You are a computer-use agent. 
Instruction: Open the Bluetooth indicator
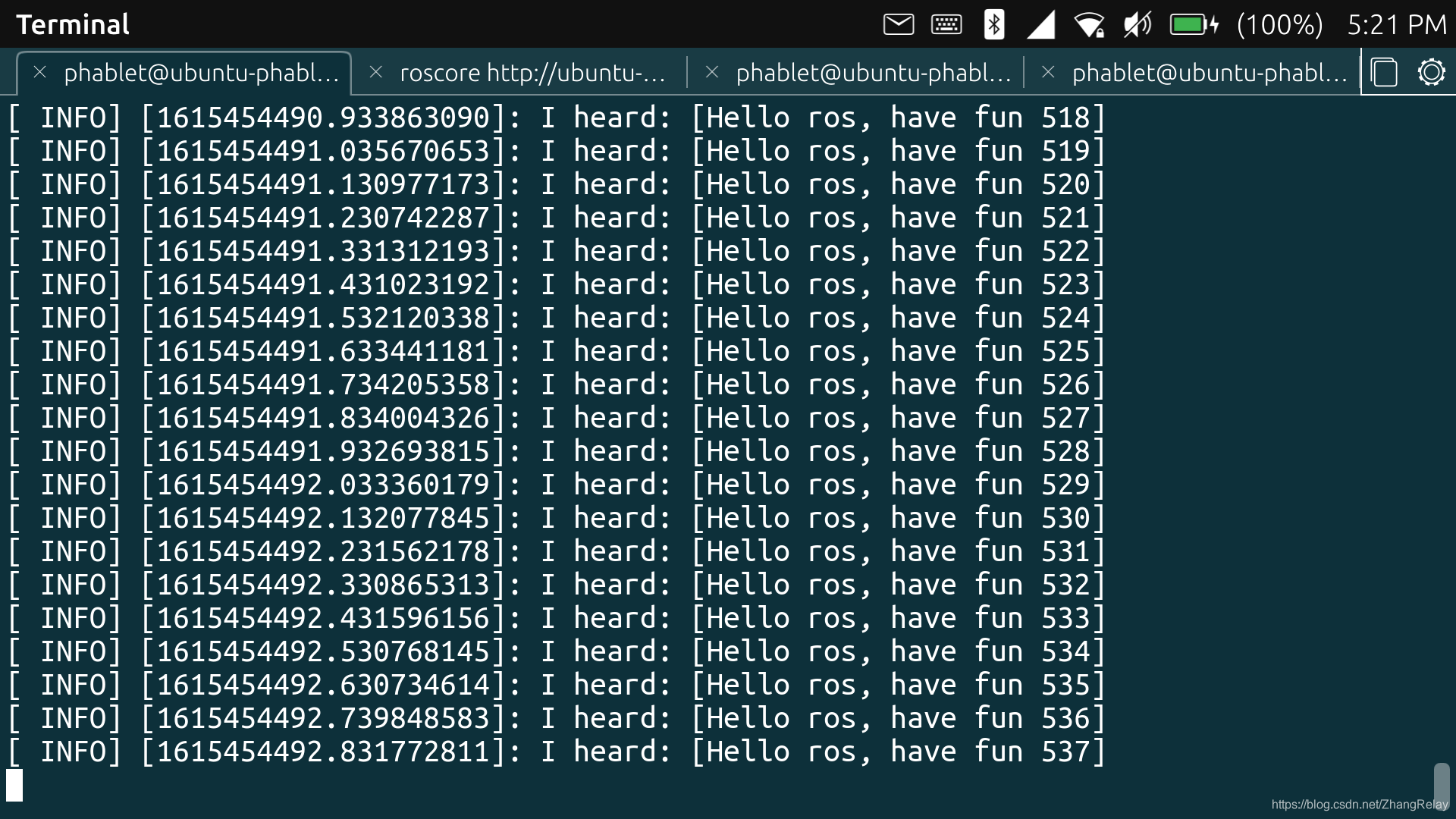point(993,24)
